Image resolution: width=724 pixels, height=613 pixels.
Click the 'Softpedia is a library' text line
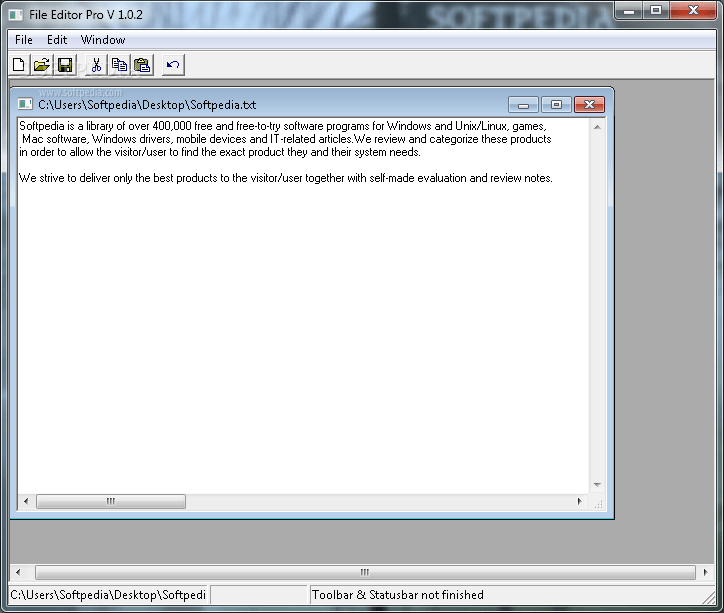click(283, 126)
